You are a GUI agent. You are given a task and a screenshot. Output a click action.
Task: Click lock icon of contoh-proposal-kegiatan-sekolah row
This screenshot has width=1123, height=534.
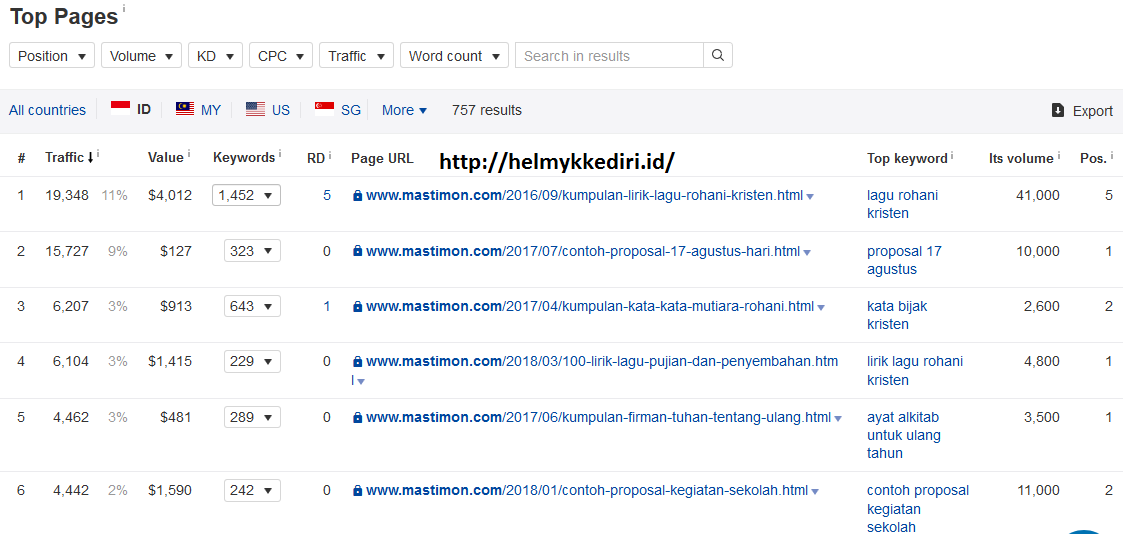pyautogui.click(x=357, y=491)
